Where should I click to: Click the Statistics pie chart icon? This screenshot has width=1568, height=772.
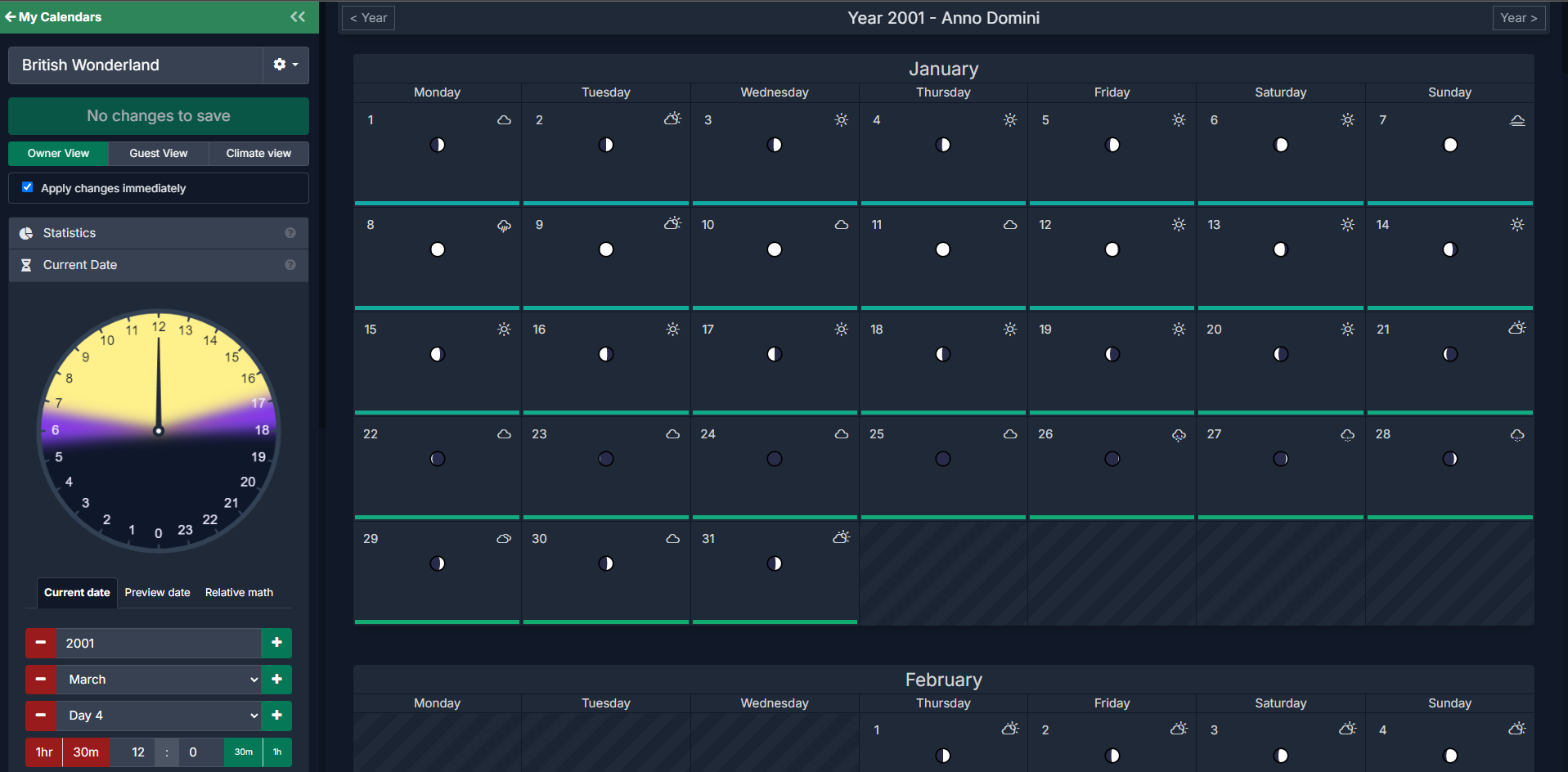[x=26, y=233]
